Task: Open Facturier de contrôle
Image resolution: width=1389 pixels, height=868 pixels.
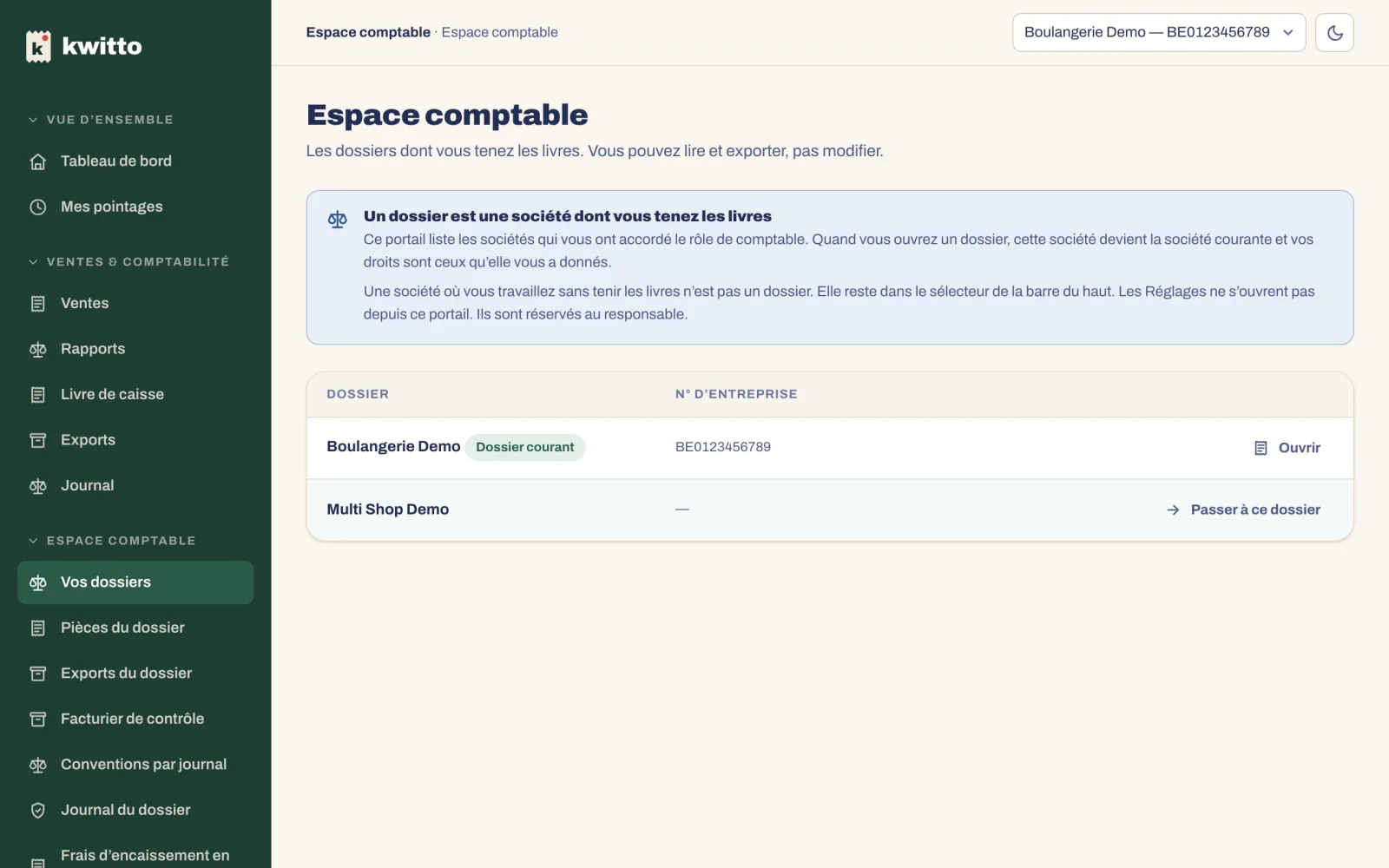Action: coord(135,719)
